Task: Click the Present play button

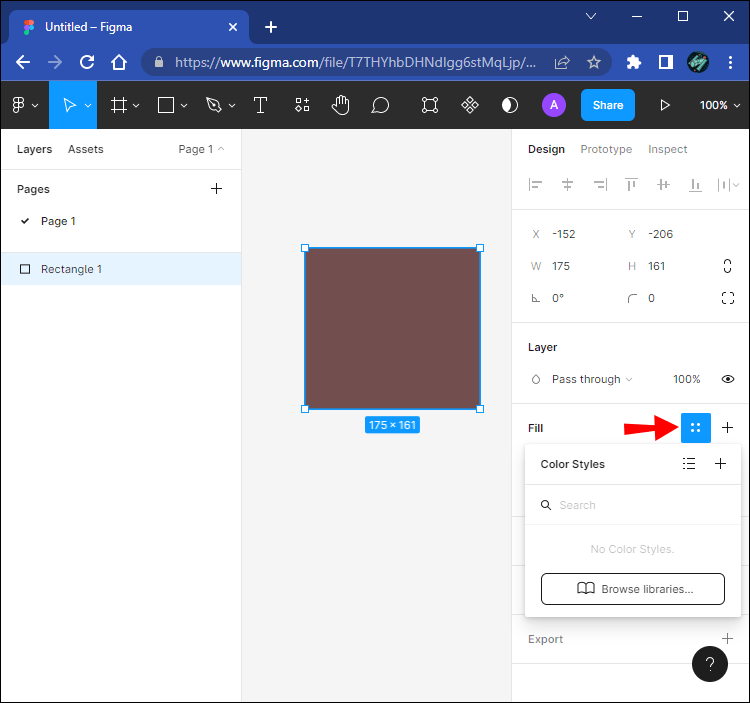Action: tap(665, 105)
